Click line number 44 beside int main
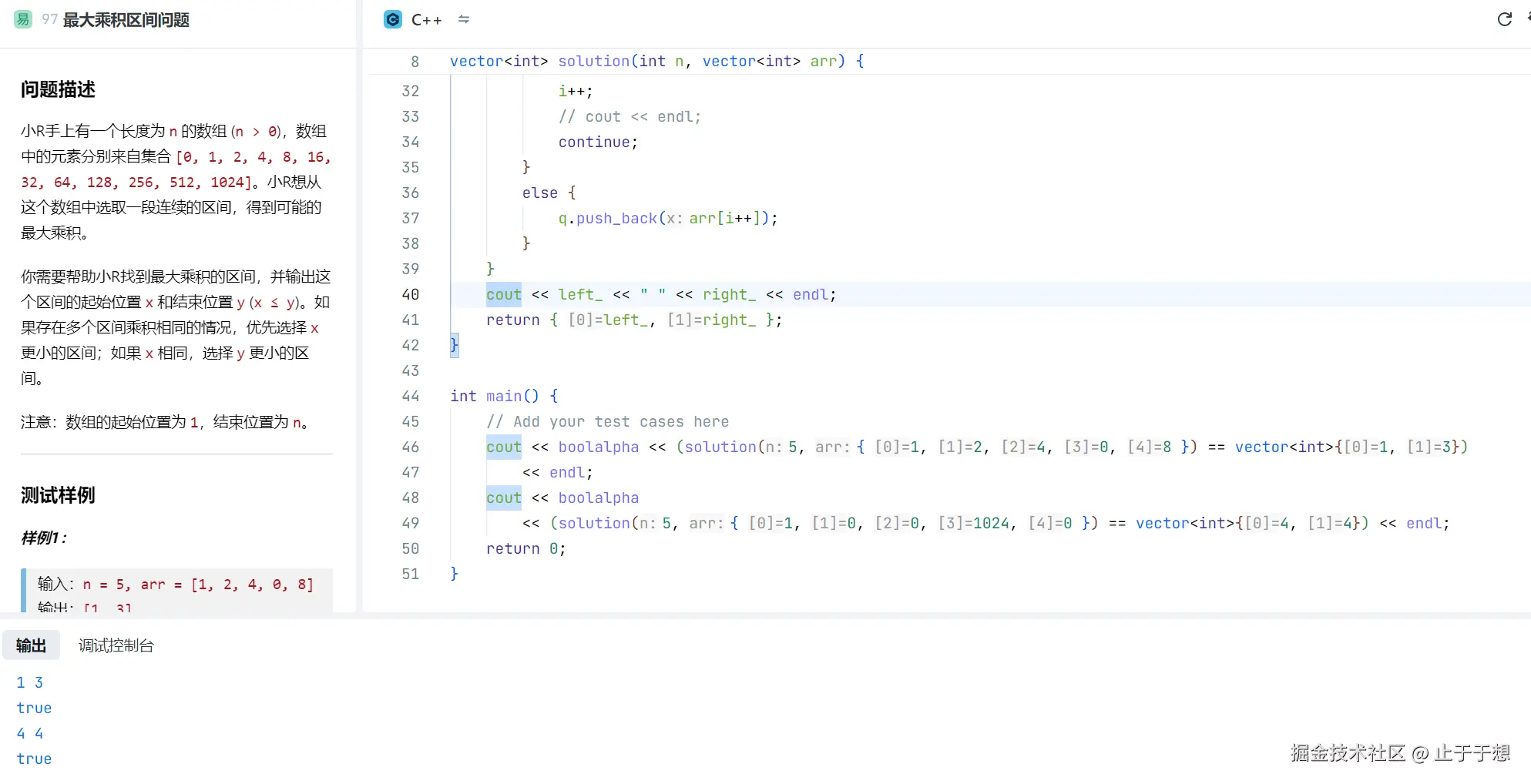The height and width of the screenshot is (784, 1531). [411, 397]
